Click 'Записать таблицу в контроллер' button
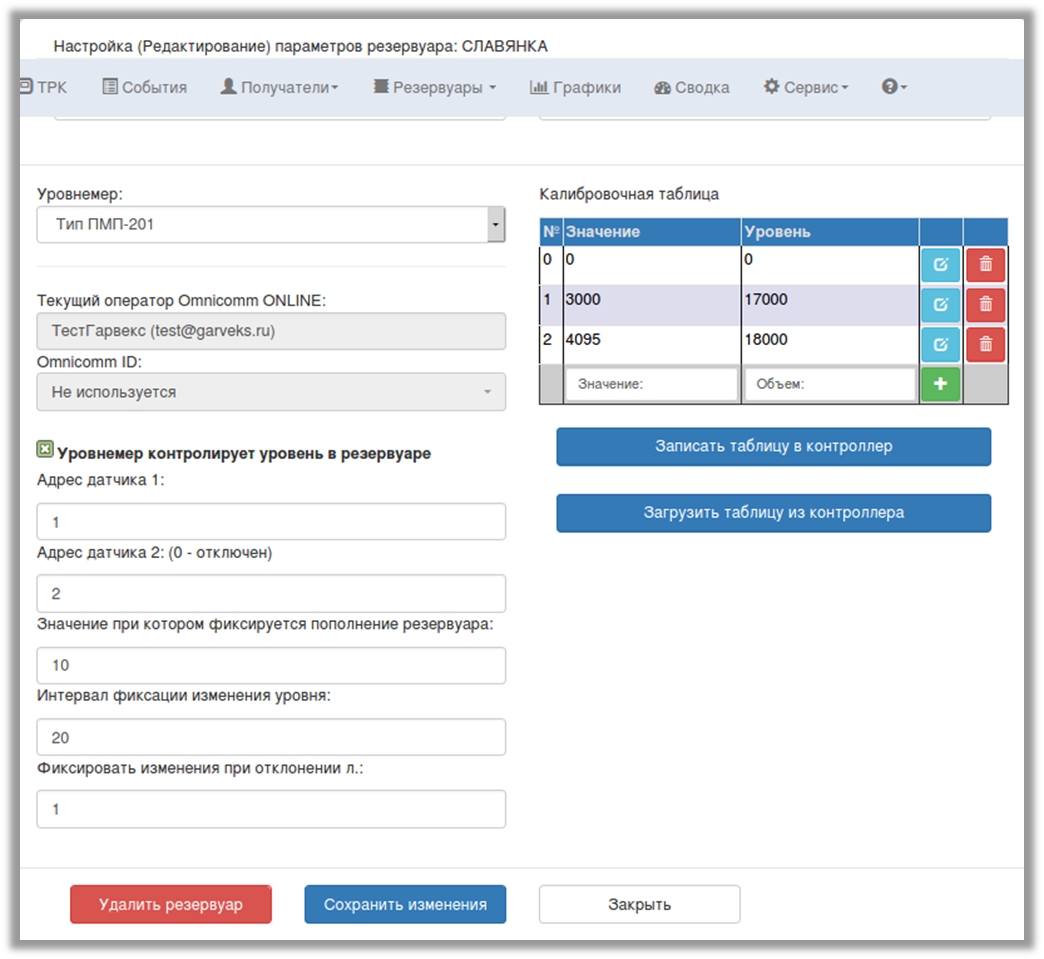 tap(773, 447)
